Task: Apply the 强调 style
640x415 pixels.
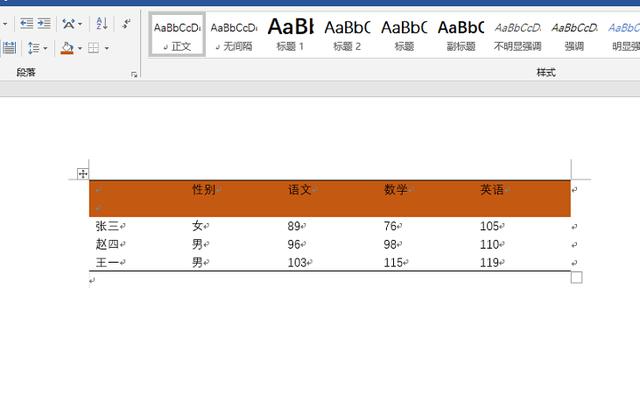Action: 574,35
